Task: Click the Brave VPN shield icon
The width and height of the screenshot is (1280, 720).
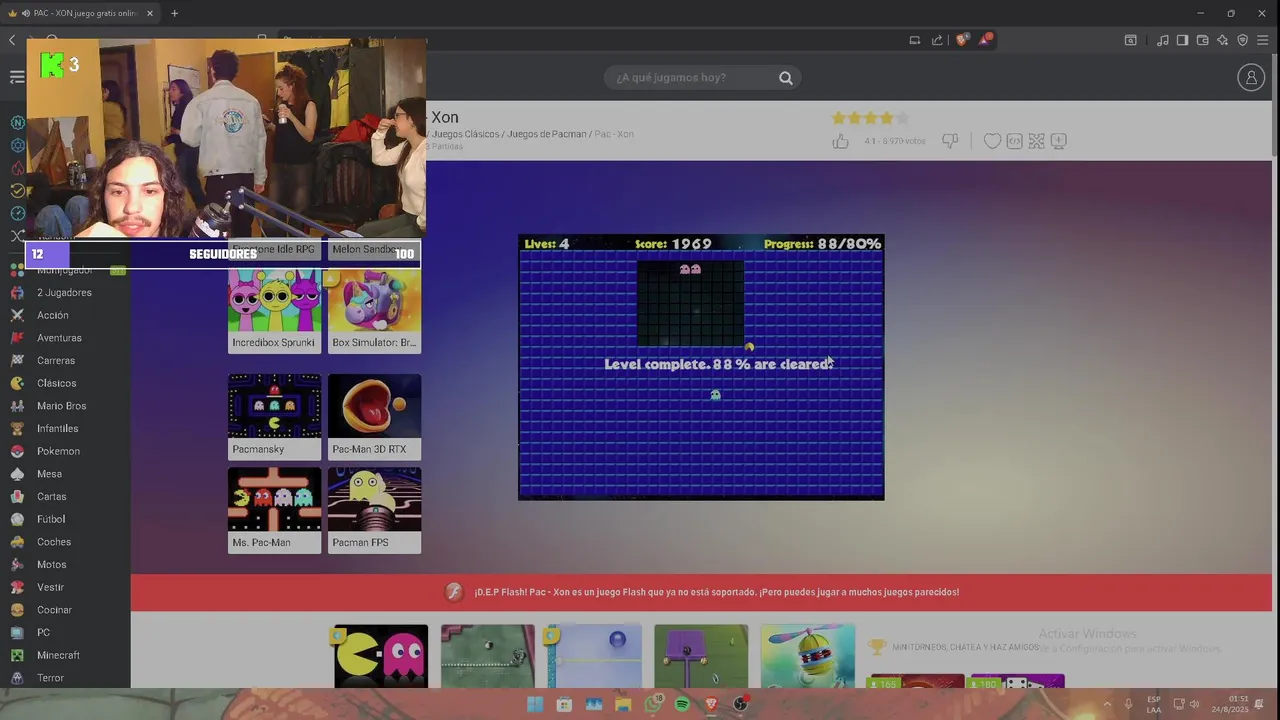Action: [1242, 40]
